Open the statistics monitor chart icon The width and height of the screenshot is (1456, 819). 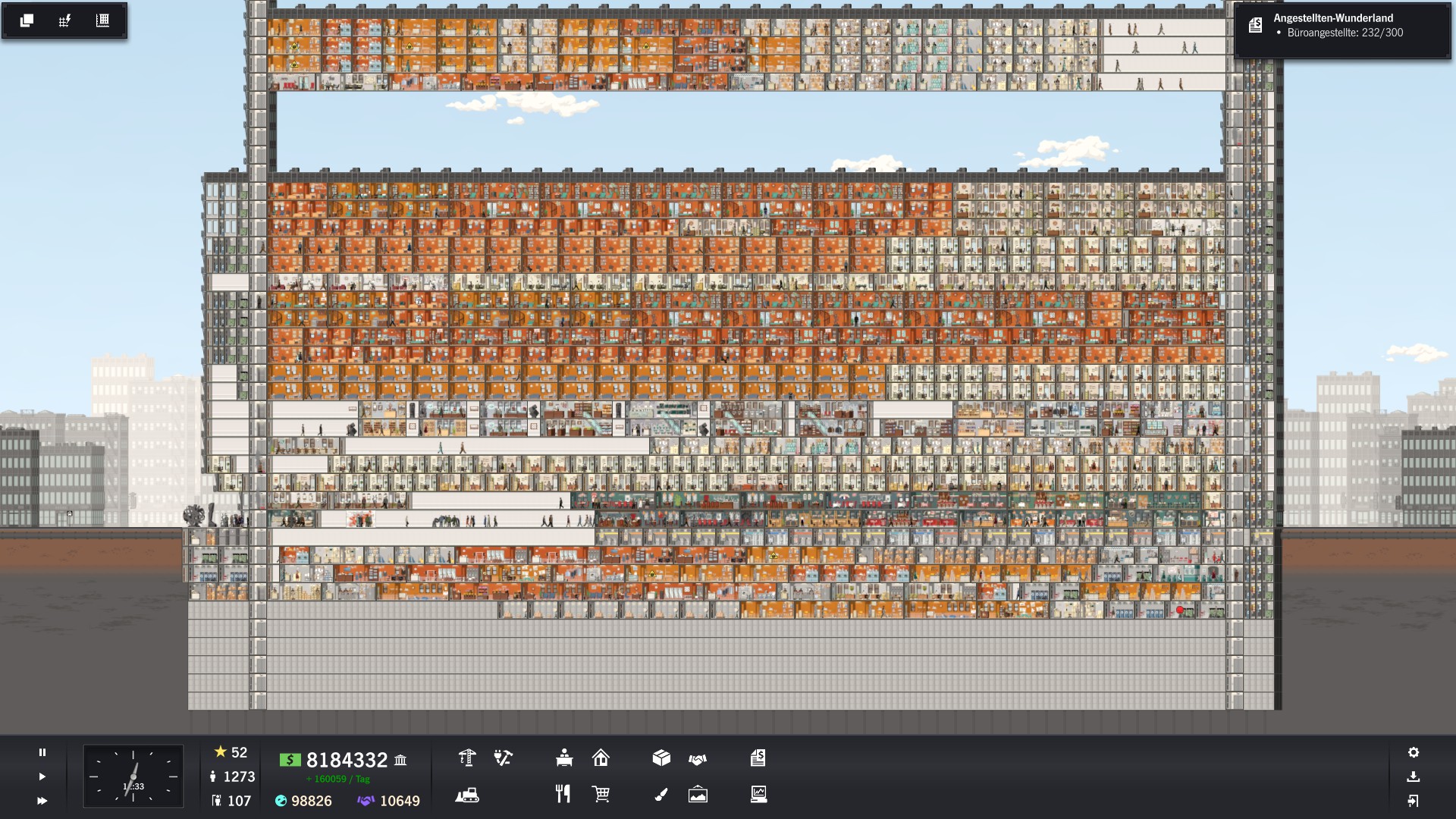[758, 794]
